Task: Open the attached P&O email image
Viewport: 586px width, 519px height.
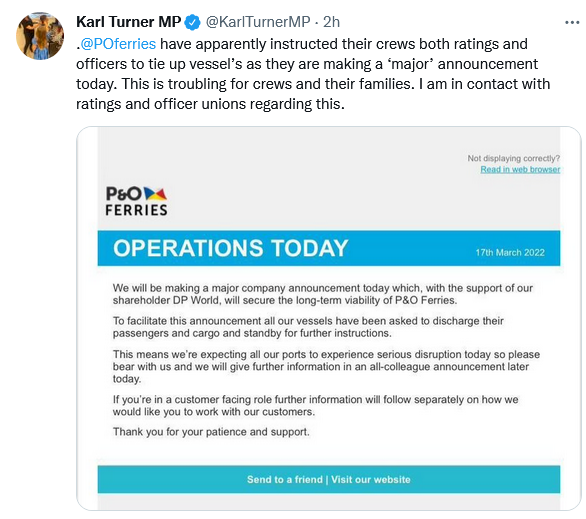Action: point(329,318)
